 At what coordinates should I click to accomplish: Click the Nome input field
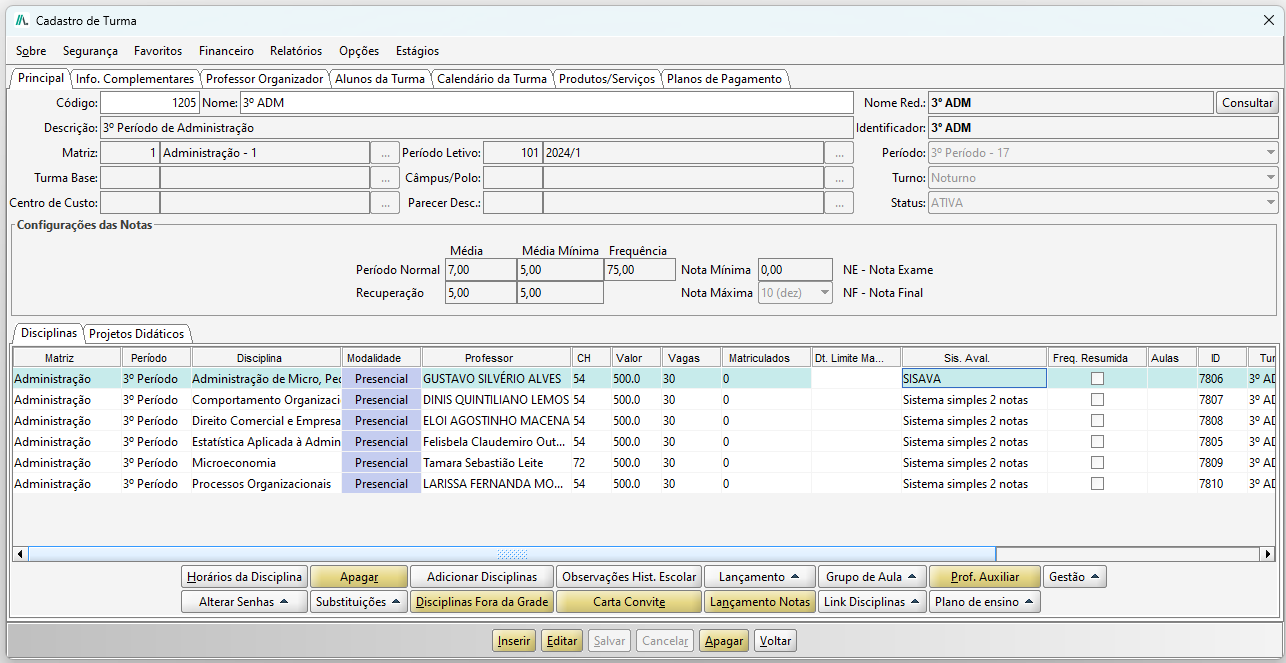tap(546, 103)
